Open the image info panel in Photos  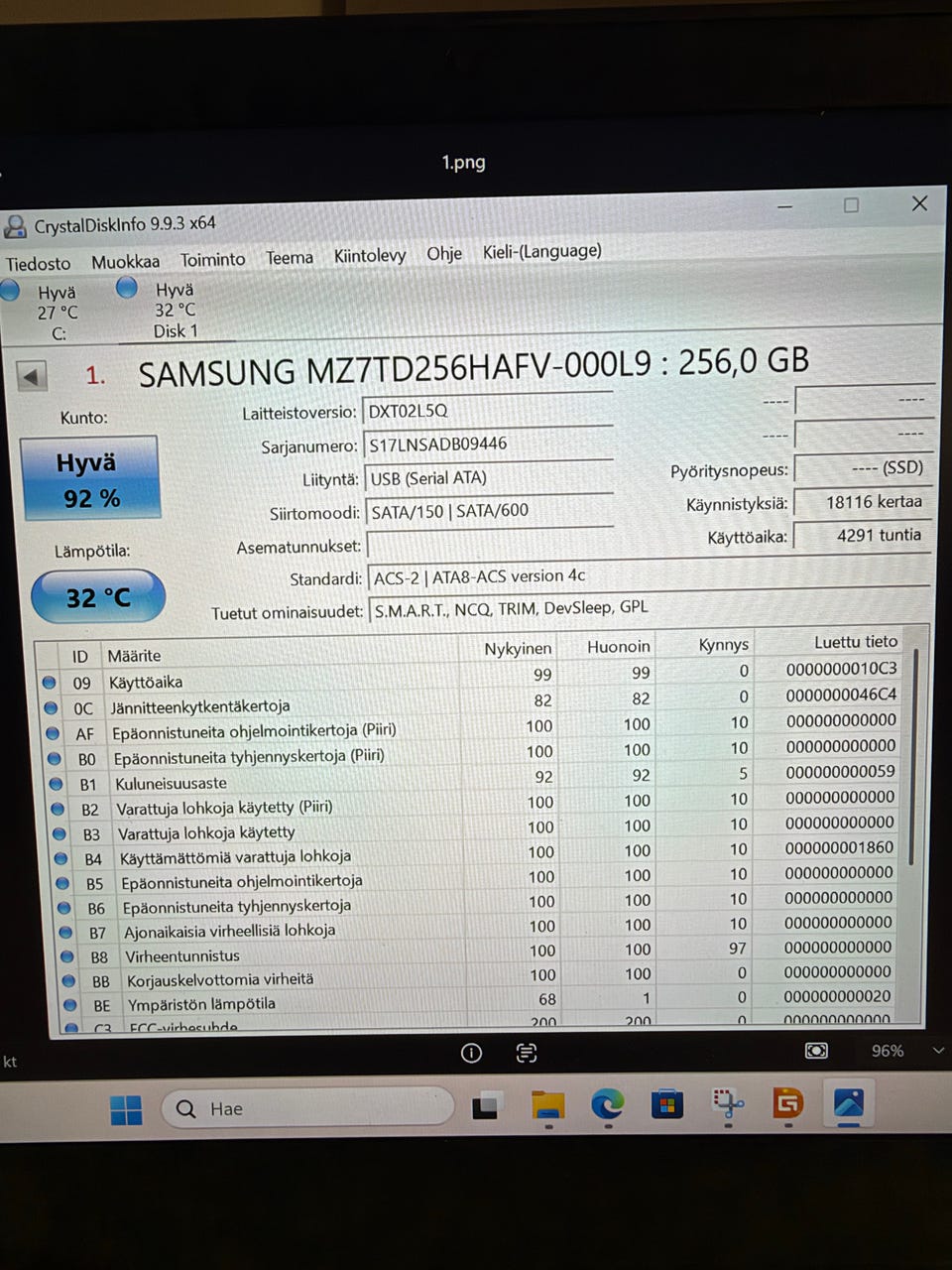(472, 1053)
